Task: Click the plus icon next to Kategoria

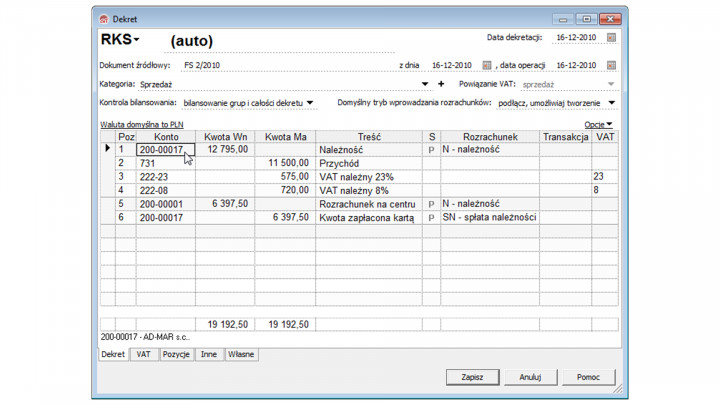Action: [x=441, y=84]
